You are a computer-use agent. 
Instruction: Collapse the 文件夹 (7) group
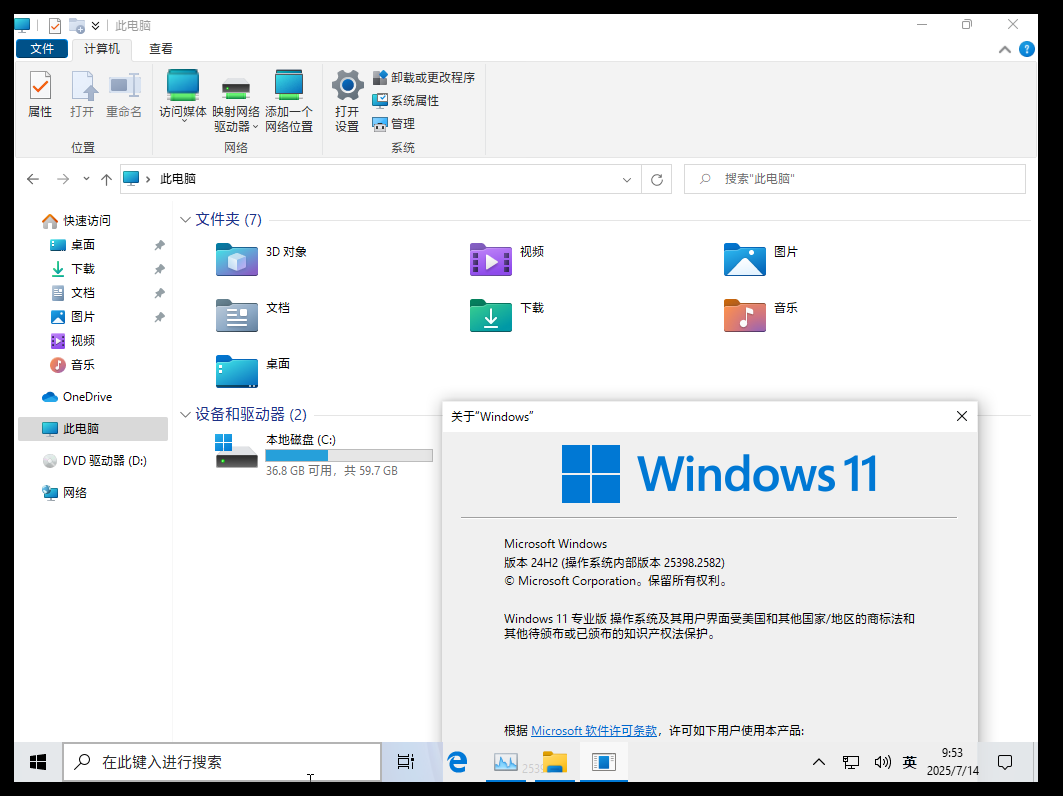click(x=185, y=220)
